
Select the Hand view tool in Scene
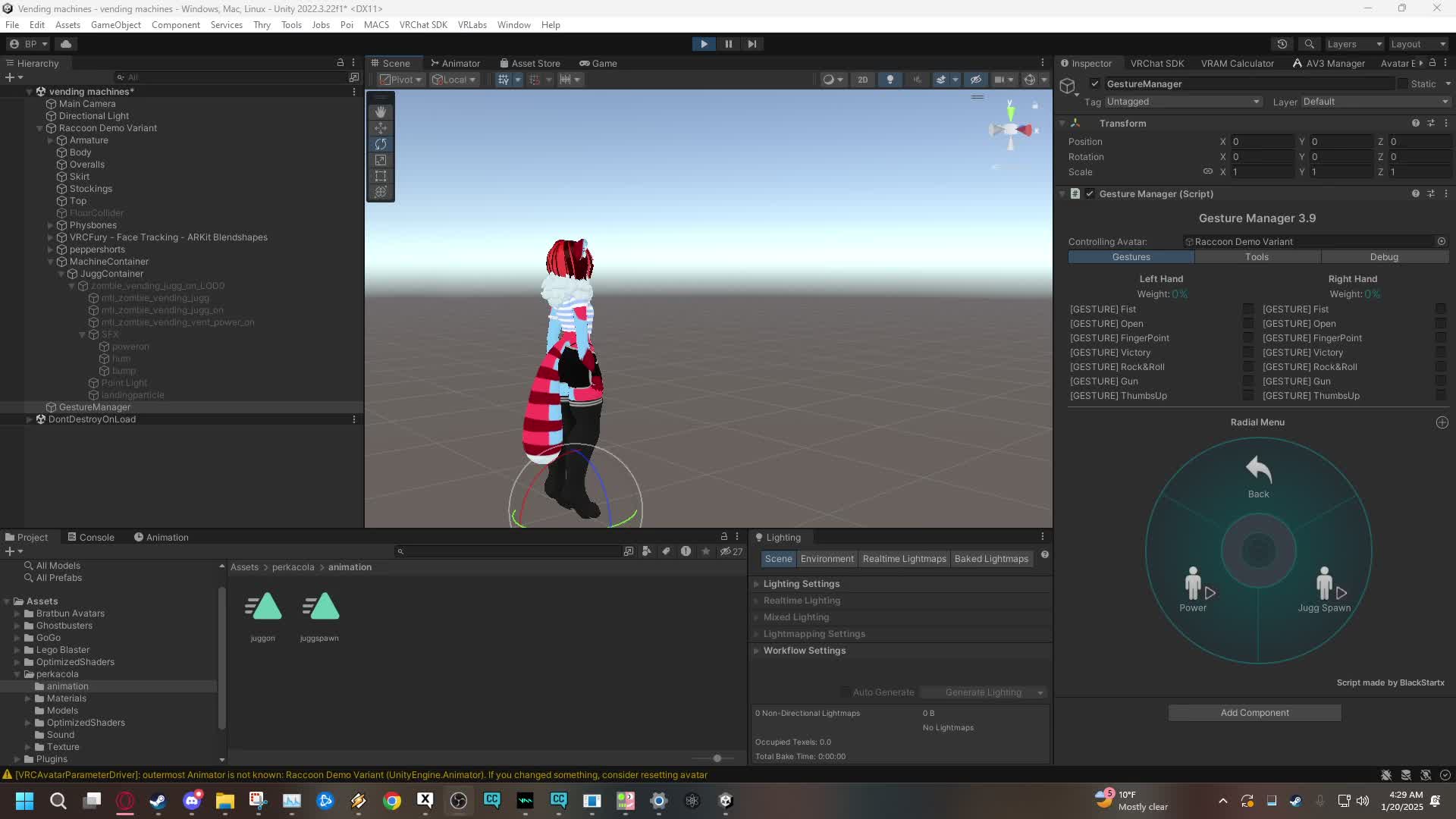381,112
